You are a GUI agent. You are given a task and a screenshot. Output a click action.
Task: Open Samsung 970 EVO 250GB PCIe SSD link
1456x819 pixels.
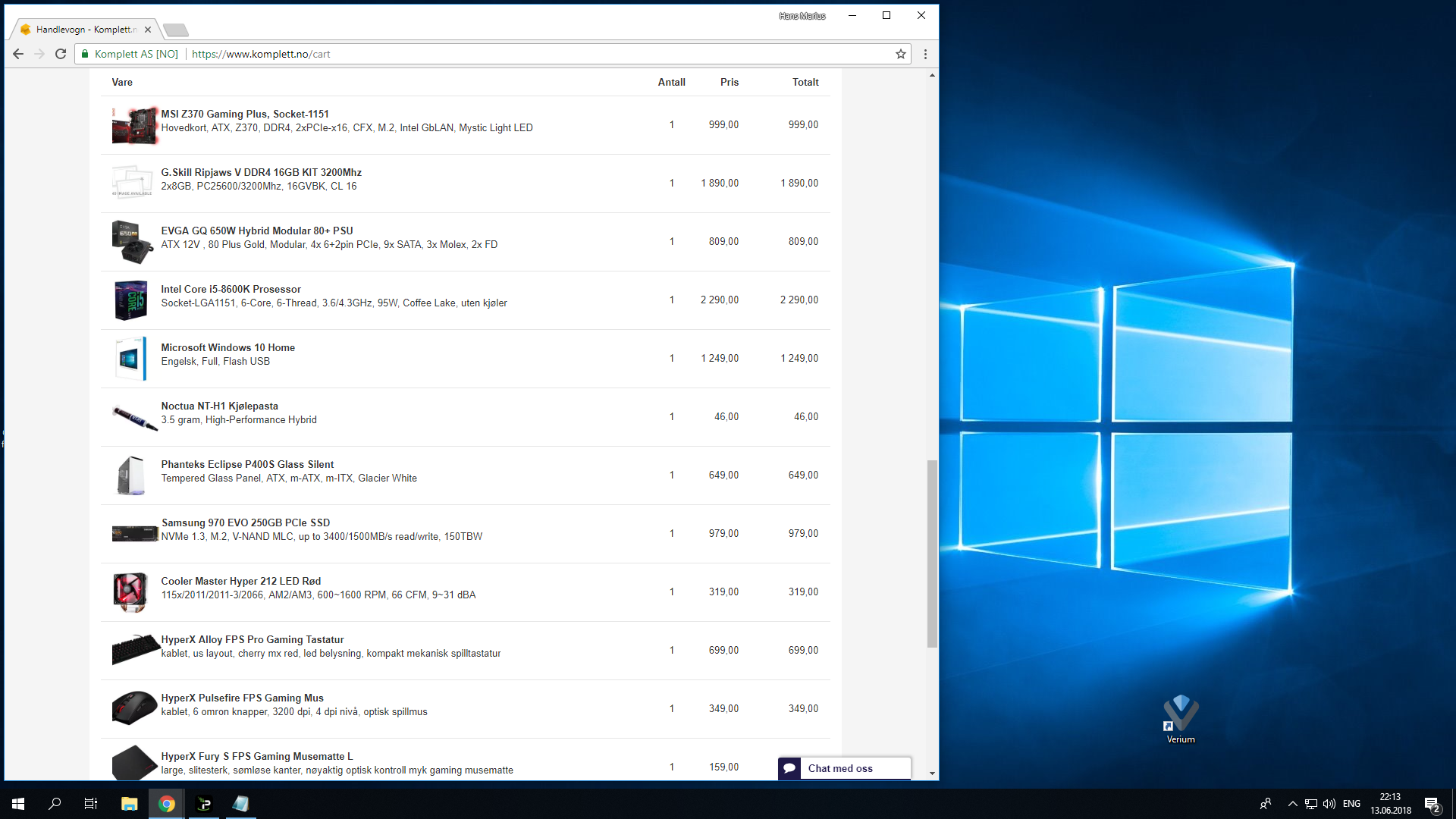(246, 522)
